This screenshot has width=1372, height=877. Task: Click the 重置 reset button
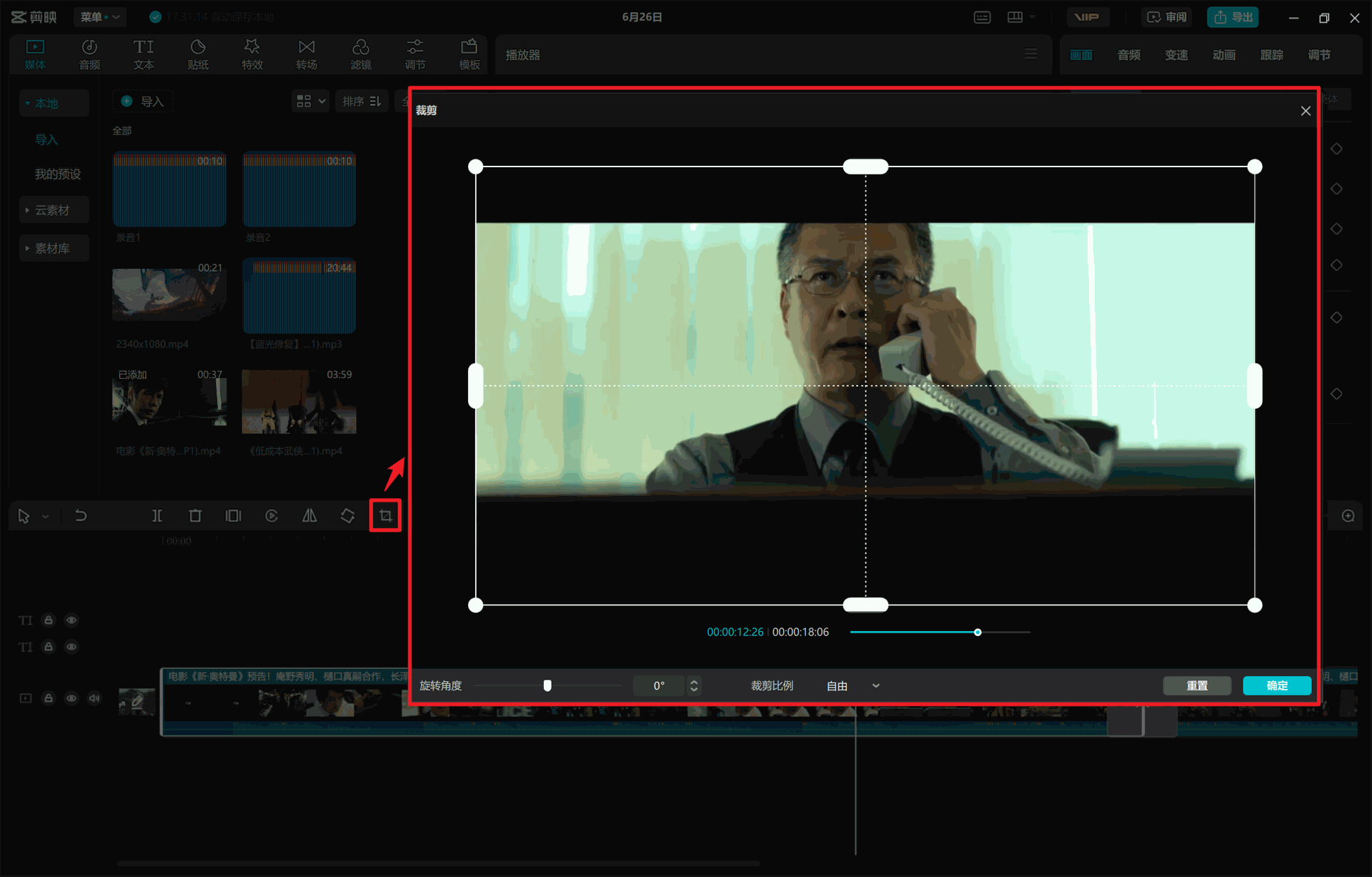1197,686
